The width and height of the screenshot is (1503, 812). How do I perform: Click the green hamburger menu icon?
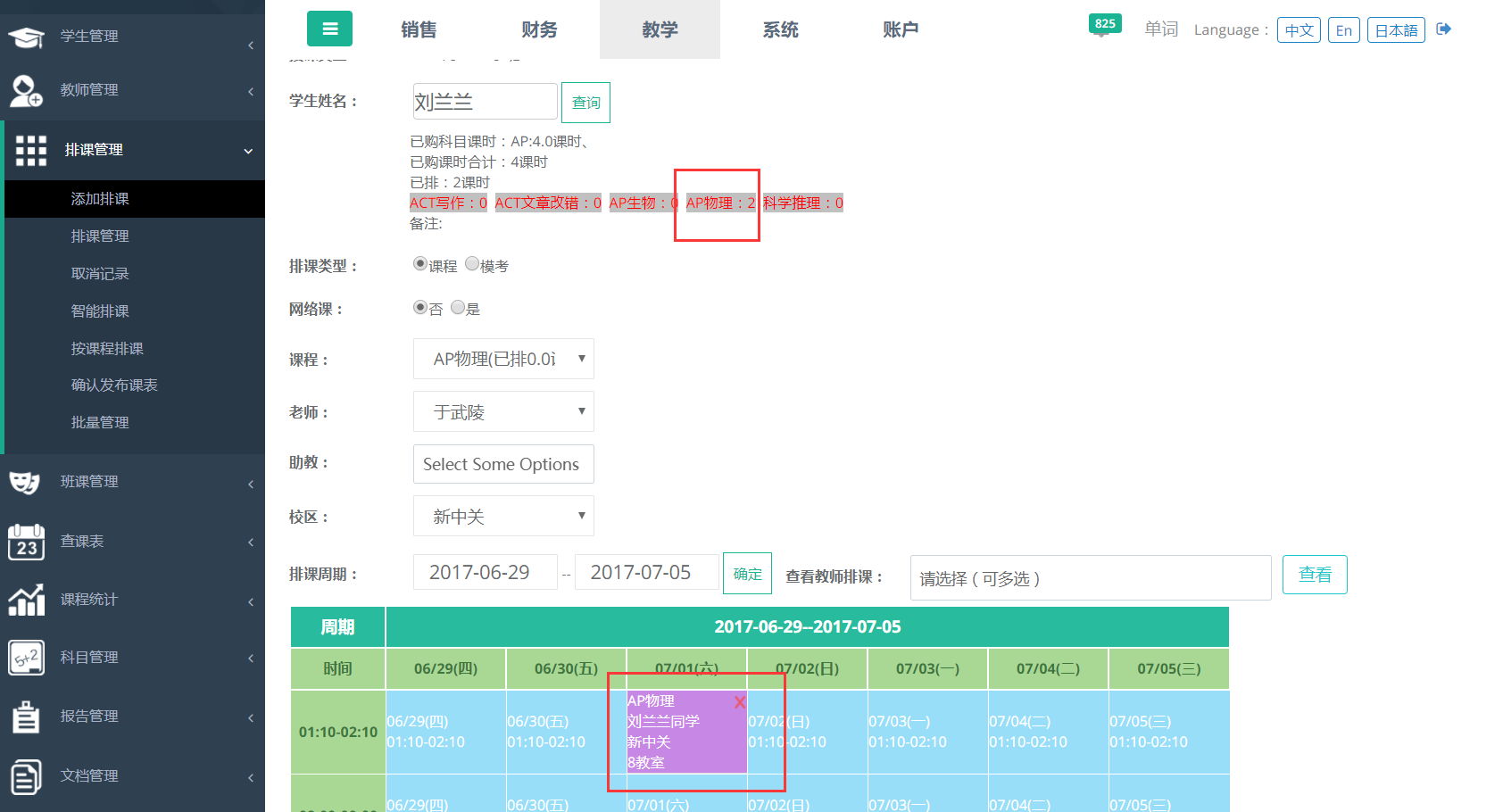pos(329,29)
